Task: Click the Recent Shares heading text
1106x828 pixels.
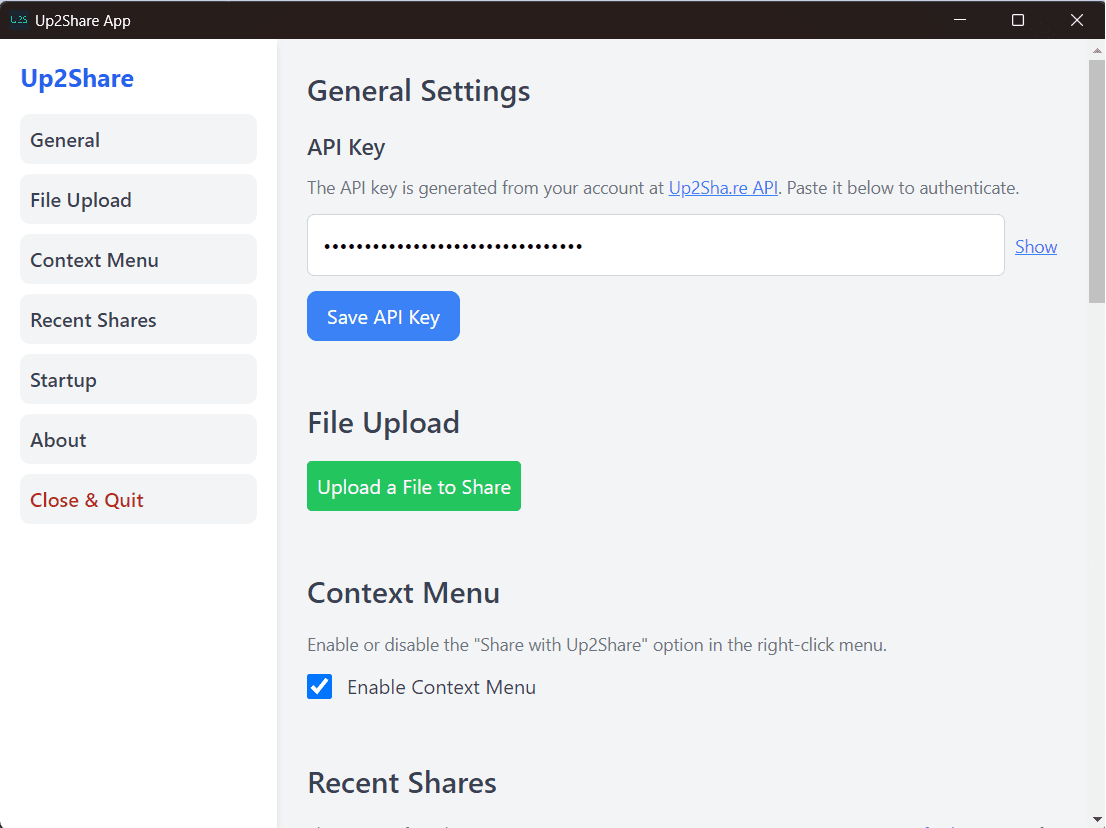Action: point(402,783)
